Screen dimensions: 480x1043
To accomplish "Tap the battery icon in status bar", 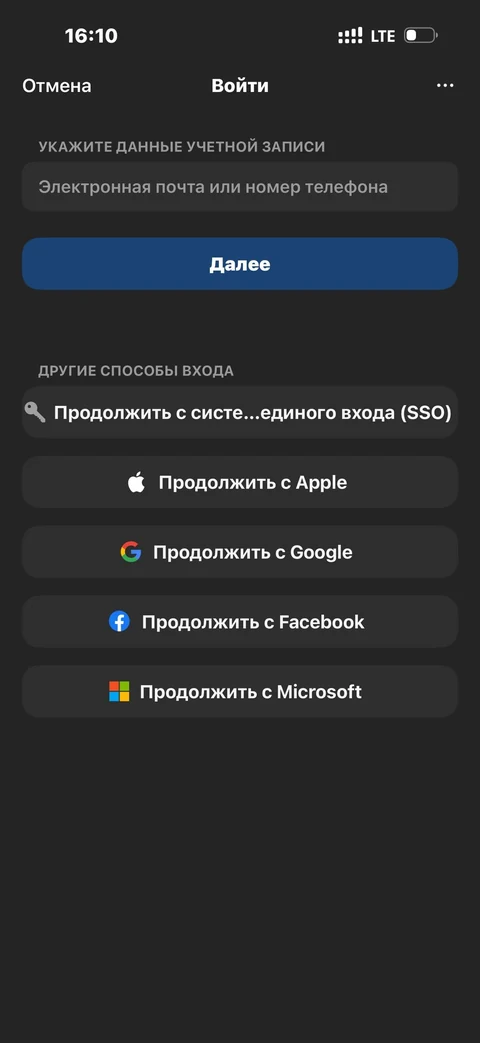I will click(420, 35).
